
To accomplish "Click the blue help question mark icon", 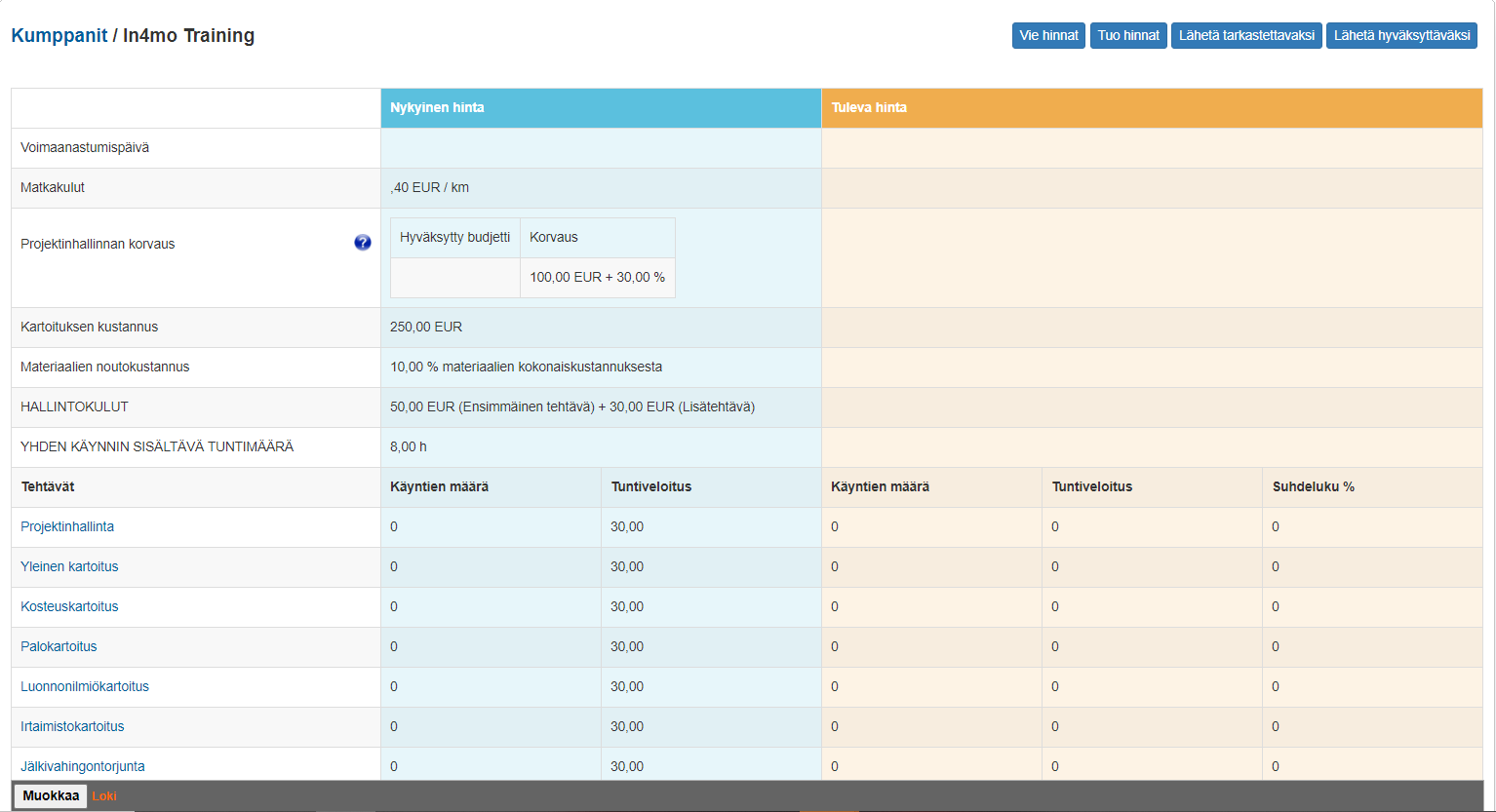I will [362, 243].
